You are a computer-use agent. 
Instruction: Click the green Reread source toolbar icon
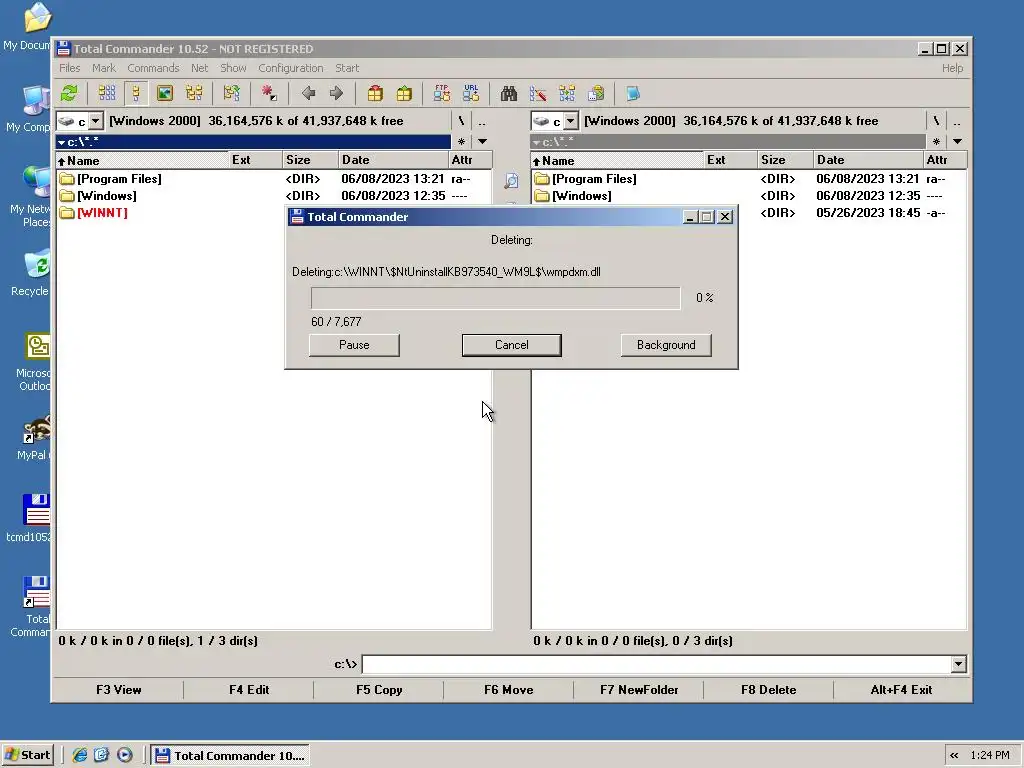coord(69,93)
